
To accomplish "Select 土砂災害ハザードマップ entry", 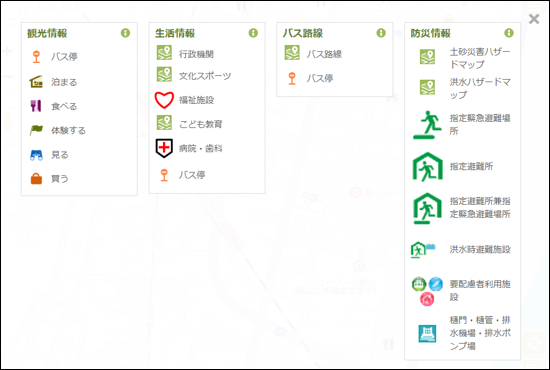I will pos(479,58).
